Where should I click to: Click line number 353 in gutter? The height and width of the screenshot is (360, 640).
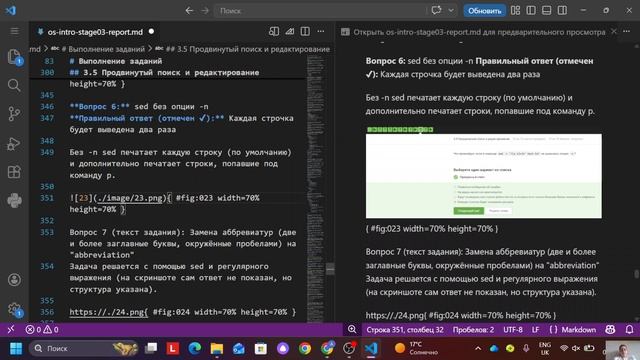[x=47, y=232]
